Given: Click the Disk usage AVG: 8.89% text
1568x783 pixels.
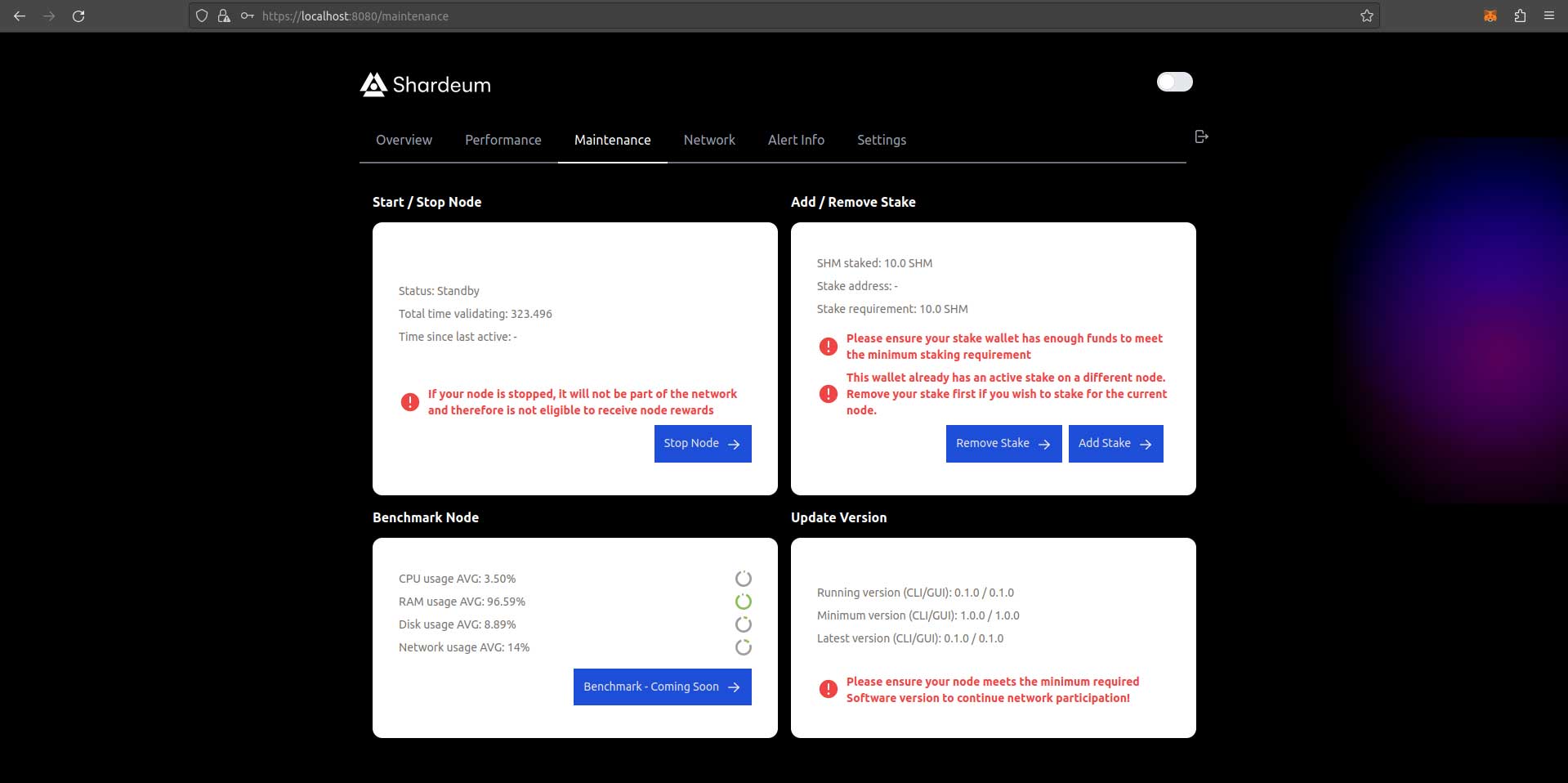Looking at the screenshot, I should point(457,624).
